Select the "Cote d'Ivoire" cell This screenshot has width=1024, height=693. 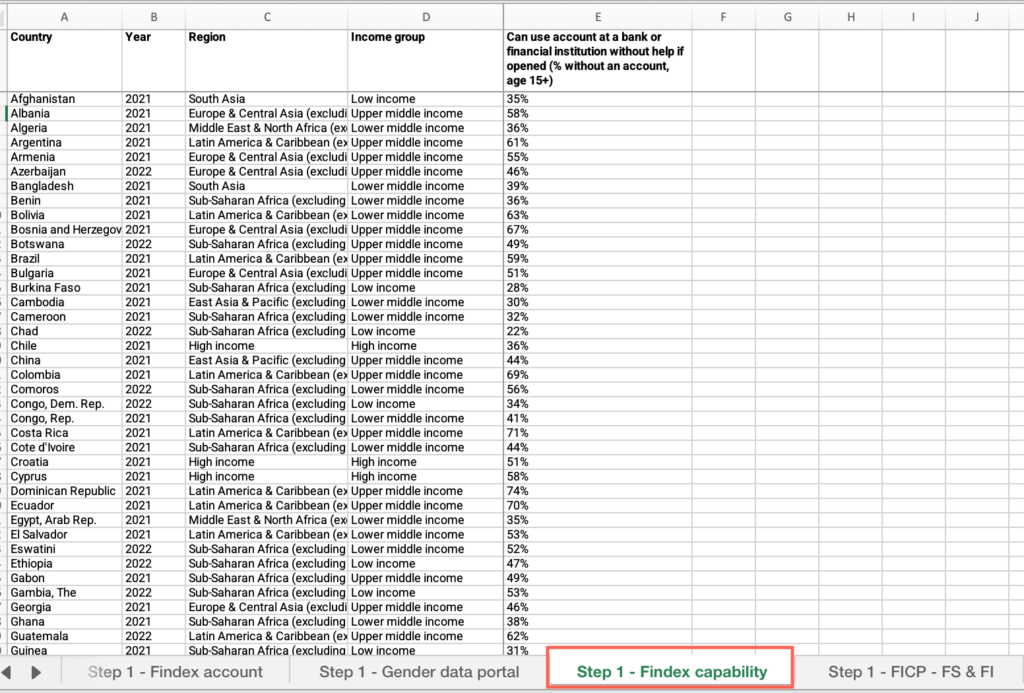pos(64,447)
